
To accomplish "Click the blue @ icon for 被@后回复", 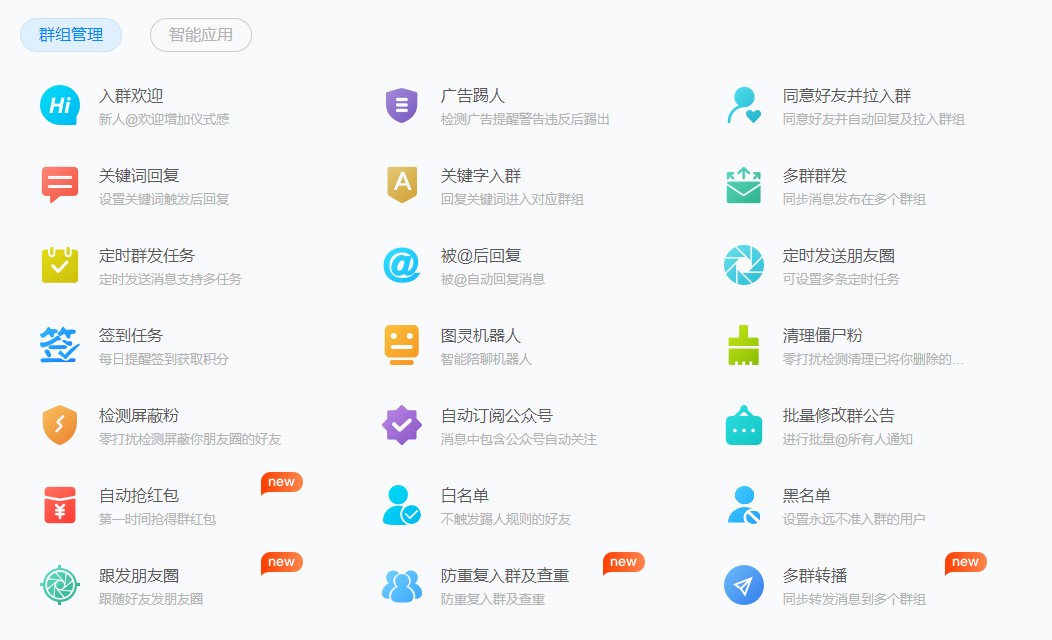I will [402, 265].
